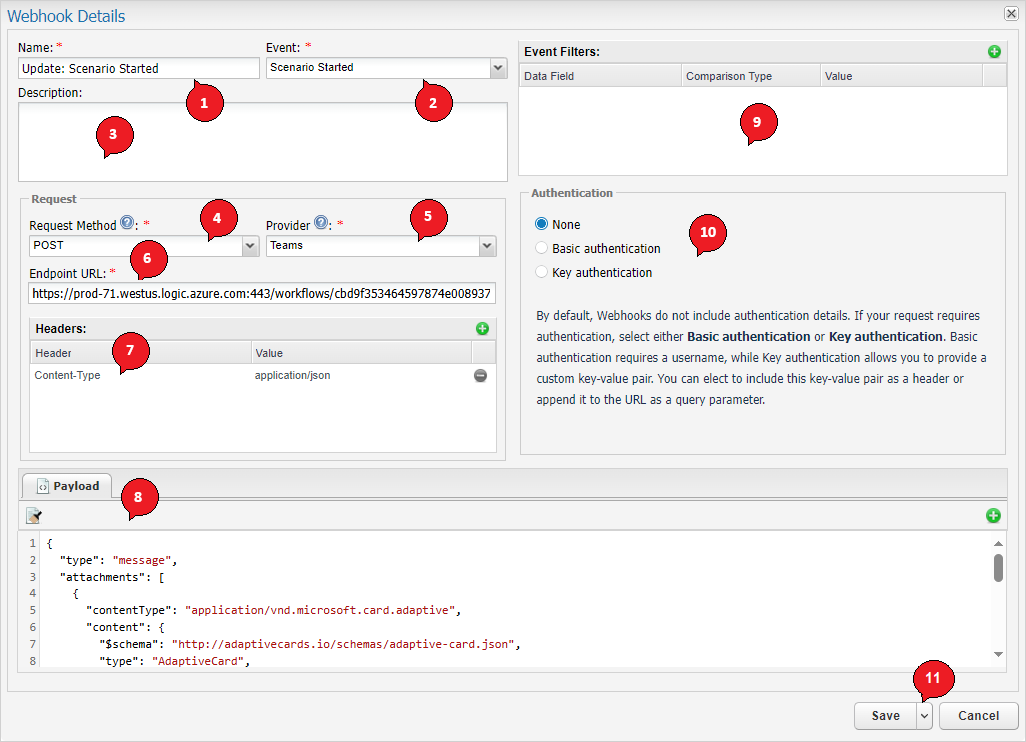Open the Provider dropdown set to Teams
Viewport: 1026px width, 742px height.
[487, 245]
